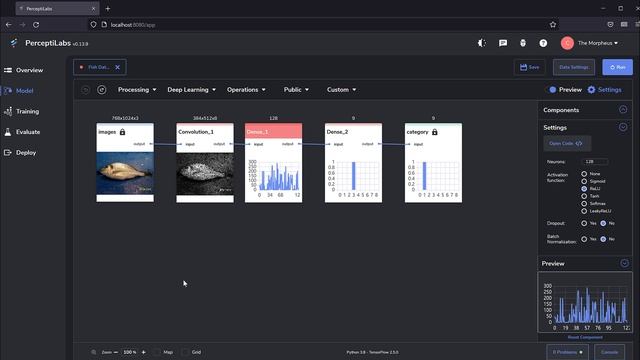Toggle the Preview switch
640x360 pixels.
click(x=552, y=90)
